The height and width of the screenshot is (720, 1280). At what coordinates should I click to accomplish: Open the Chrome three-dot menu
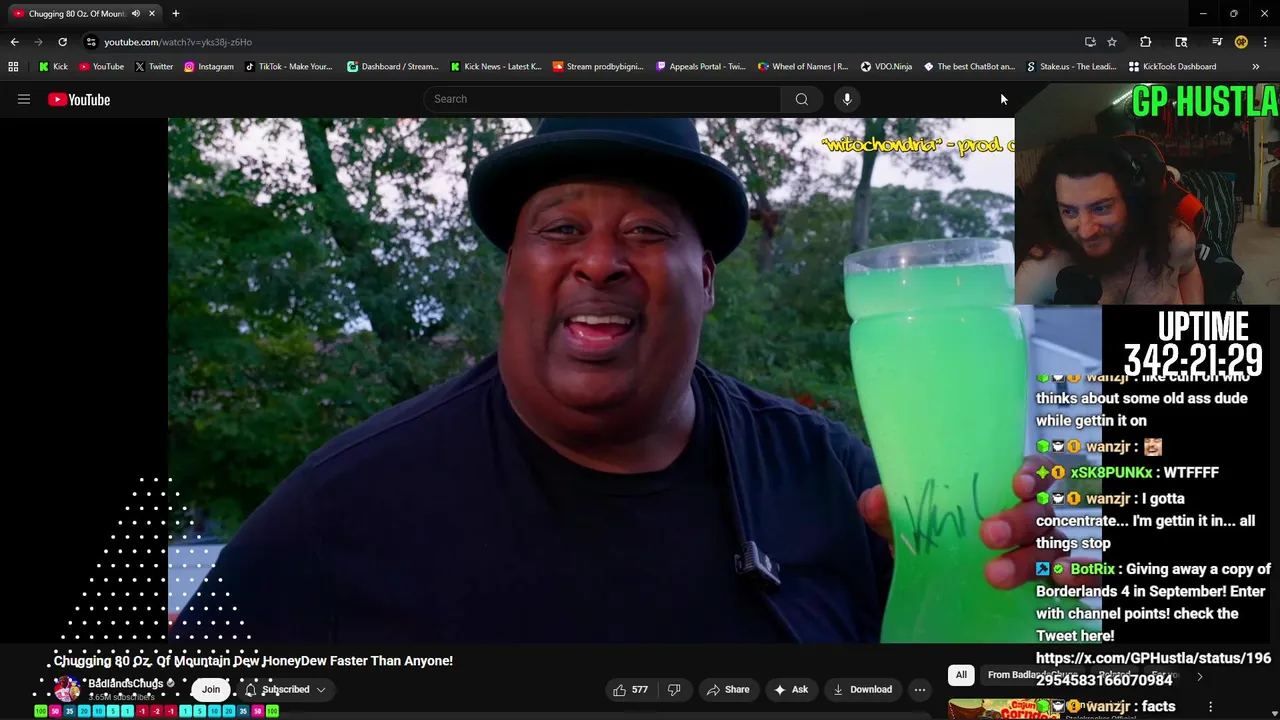1266,42
